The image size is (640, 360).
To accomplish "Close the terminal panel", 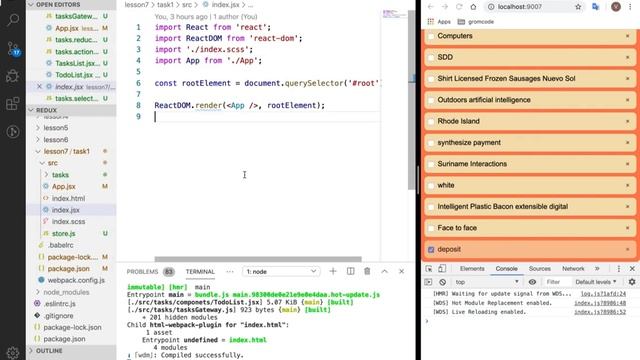I will (401, 271).
